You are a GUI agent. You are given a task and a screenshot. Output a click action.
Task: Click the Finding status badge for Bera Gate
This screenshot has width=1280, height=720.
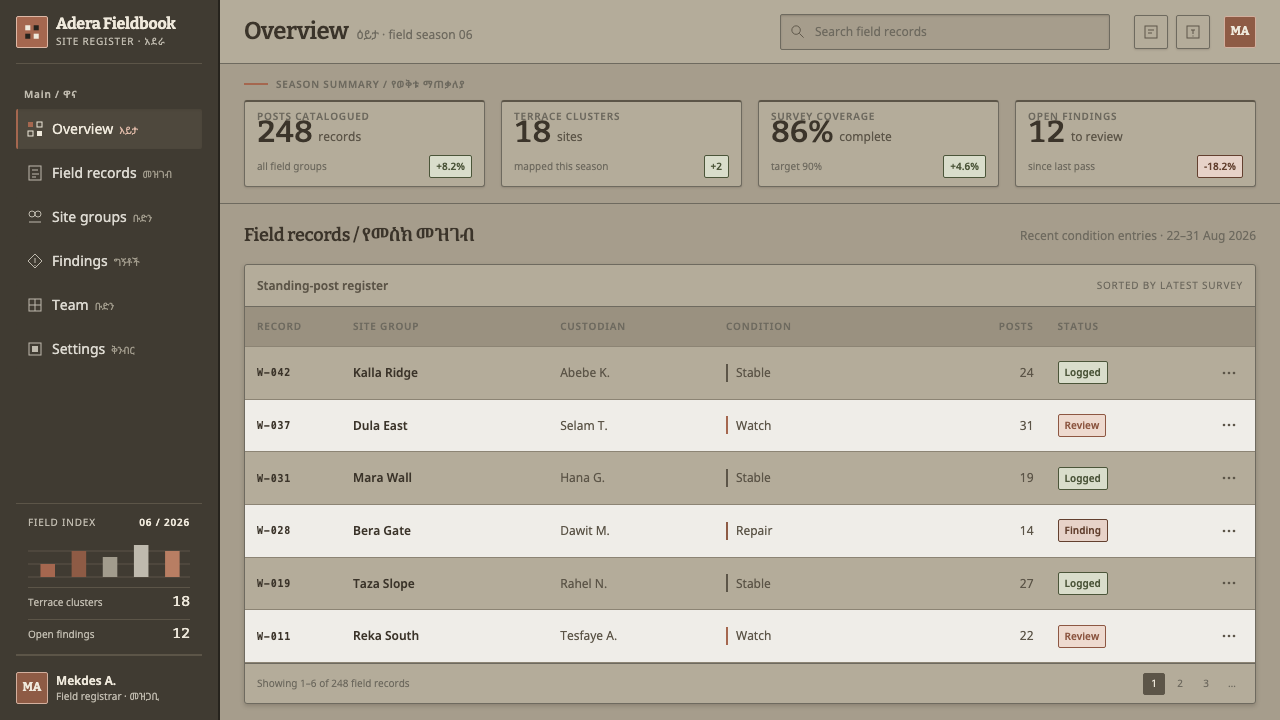pyautogui.click(x=1083, y=531)
